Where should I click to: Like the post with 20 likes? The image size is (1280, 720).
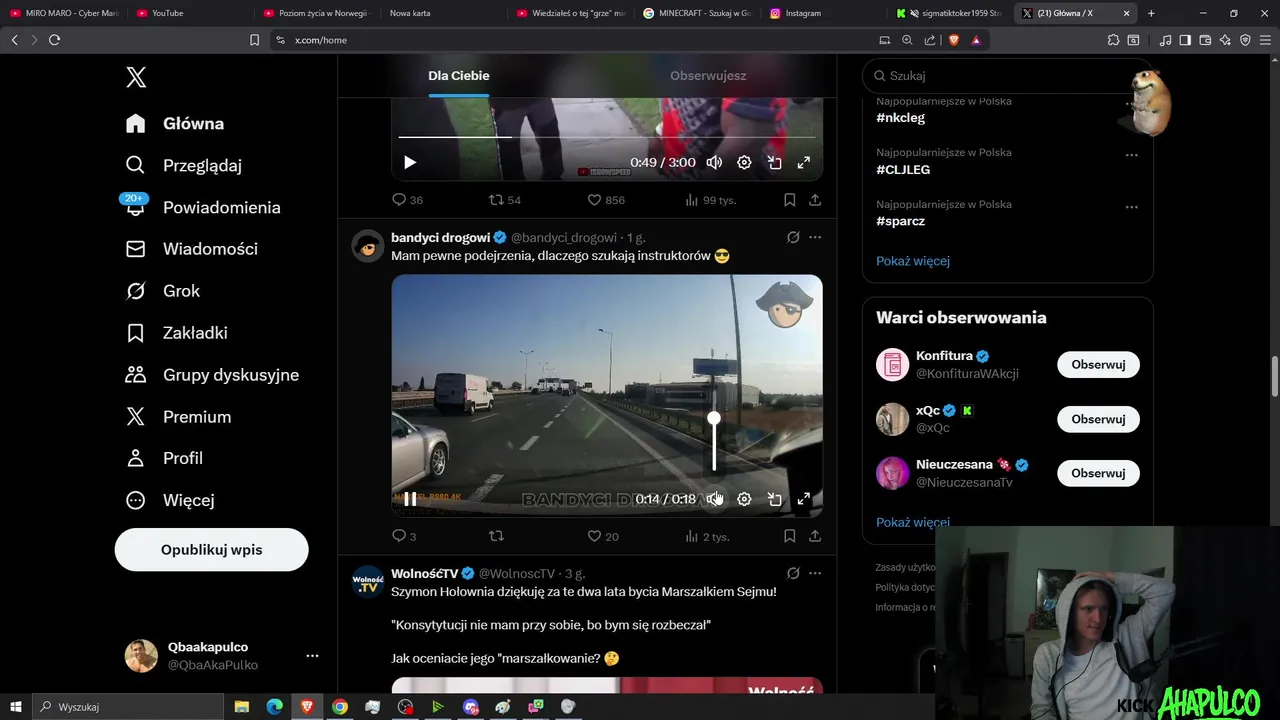pyautogui.click(x=603, y=536)
